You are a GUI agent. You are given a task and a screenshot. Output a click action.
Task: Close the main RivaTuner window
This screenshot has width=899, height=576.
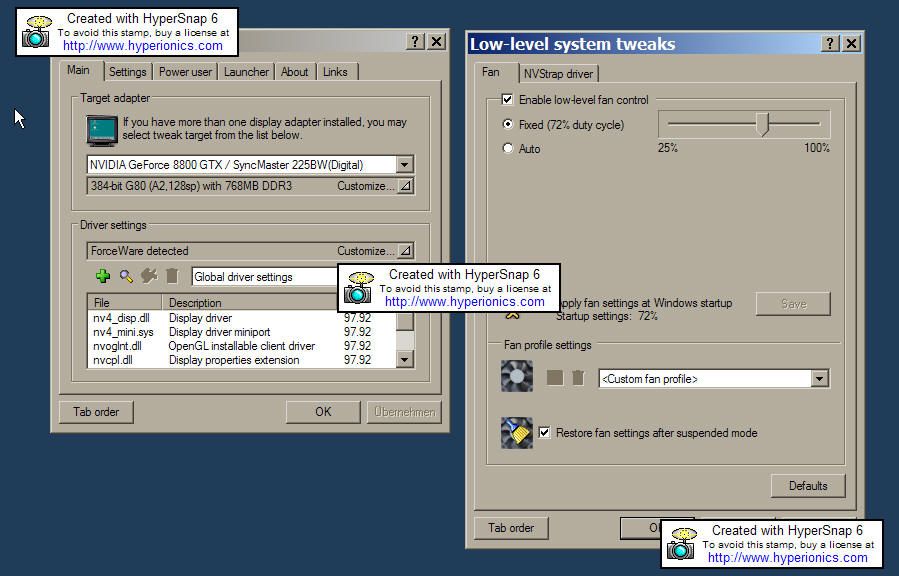click(x=437, y=41)
